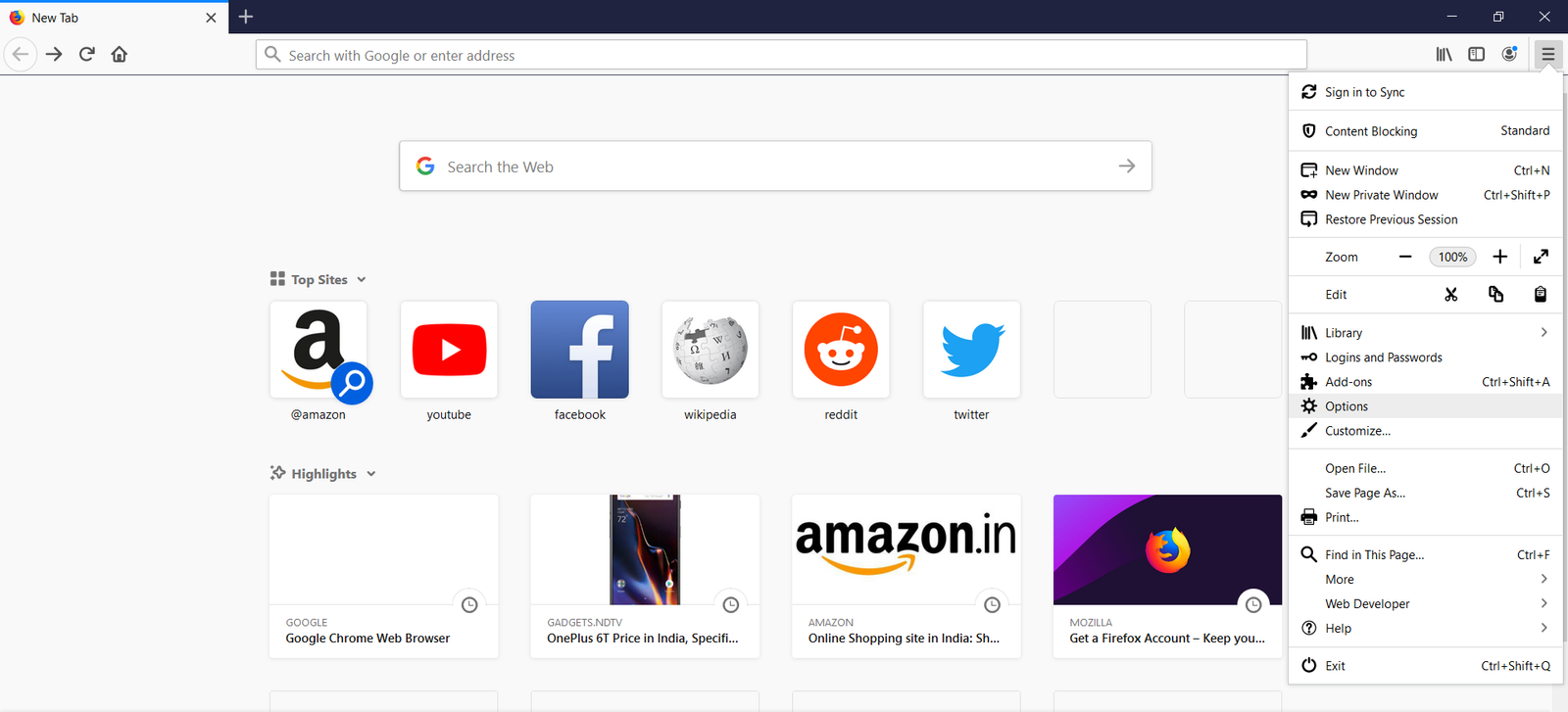Collapse the Highlights section
The width and height of the screenshot is (1568, 712).
point(370,474)
